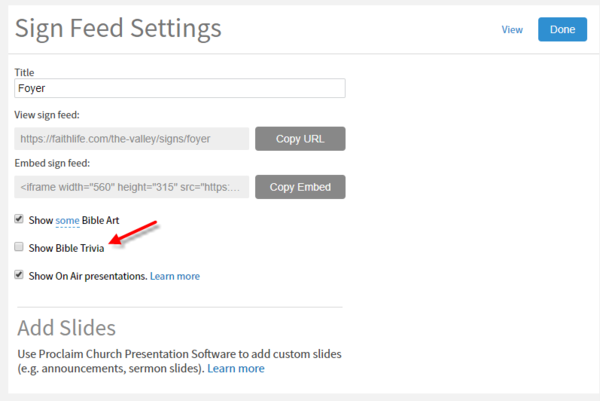
Task: Click the Copy Embed button
Action: (x=300, y=187)
